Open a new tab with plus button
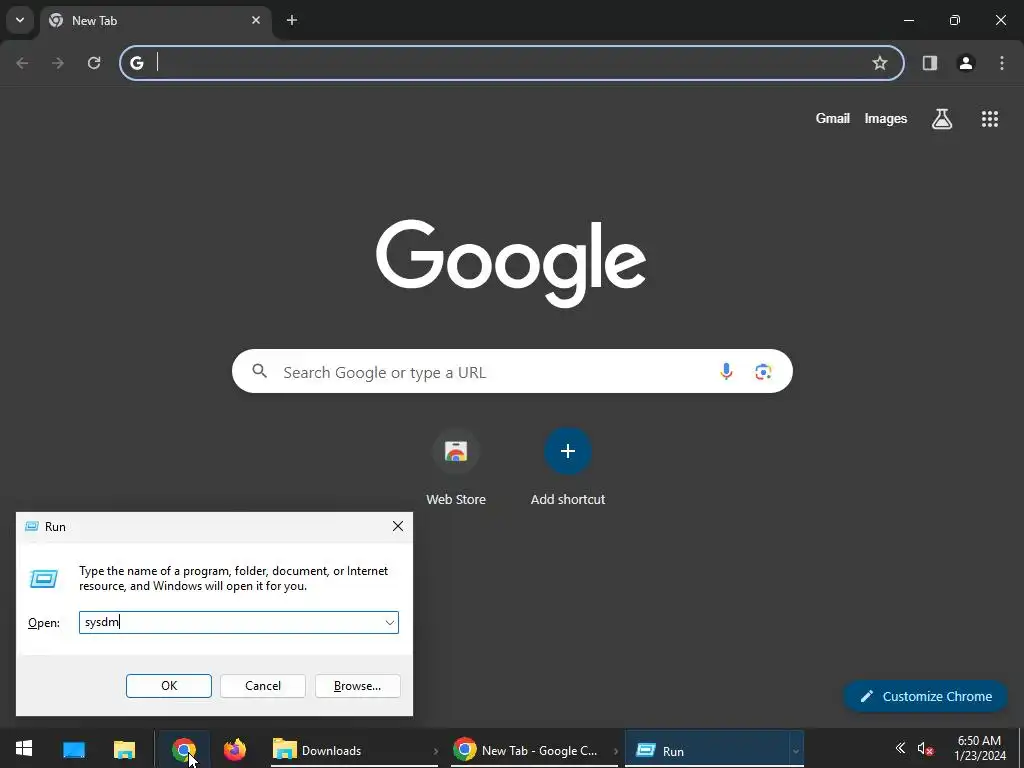 (x=292, y=20)
